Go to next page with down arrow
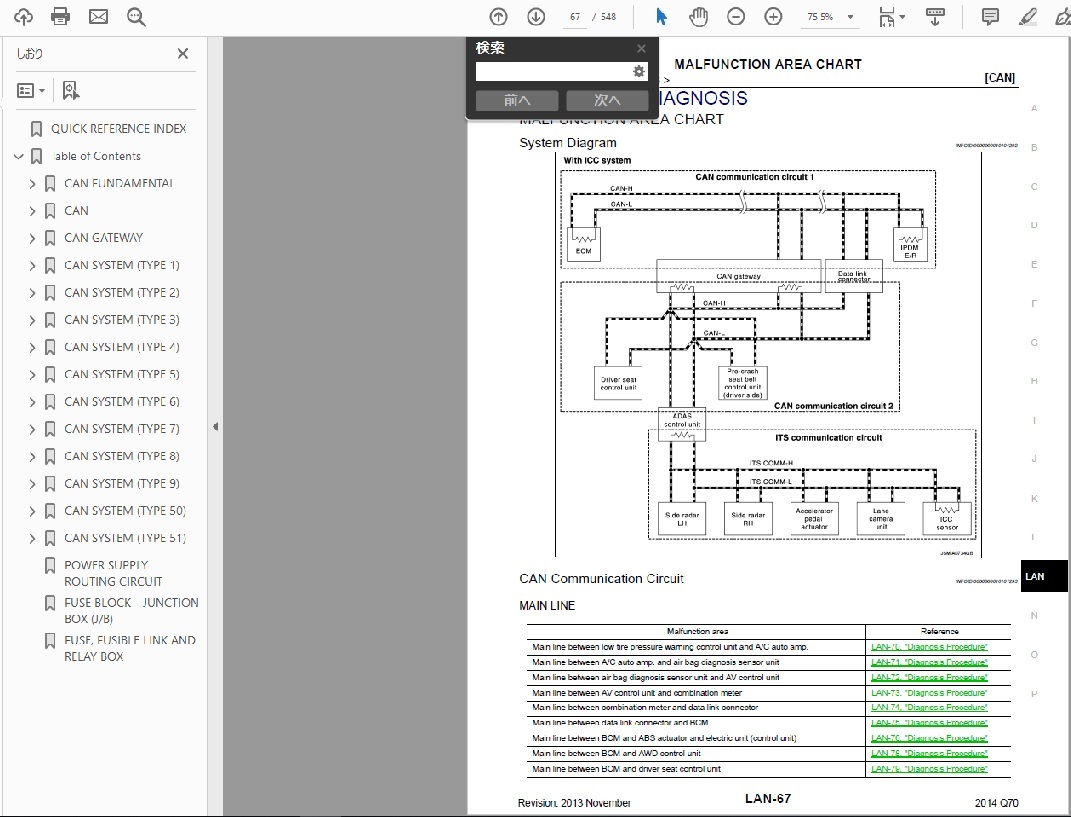The height and width of the screenshot is (817, 1071). coord(536,17)
